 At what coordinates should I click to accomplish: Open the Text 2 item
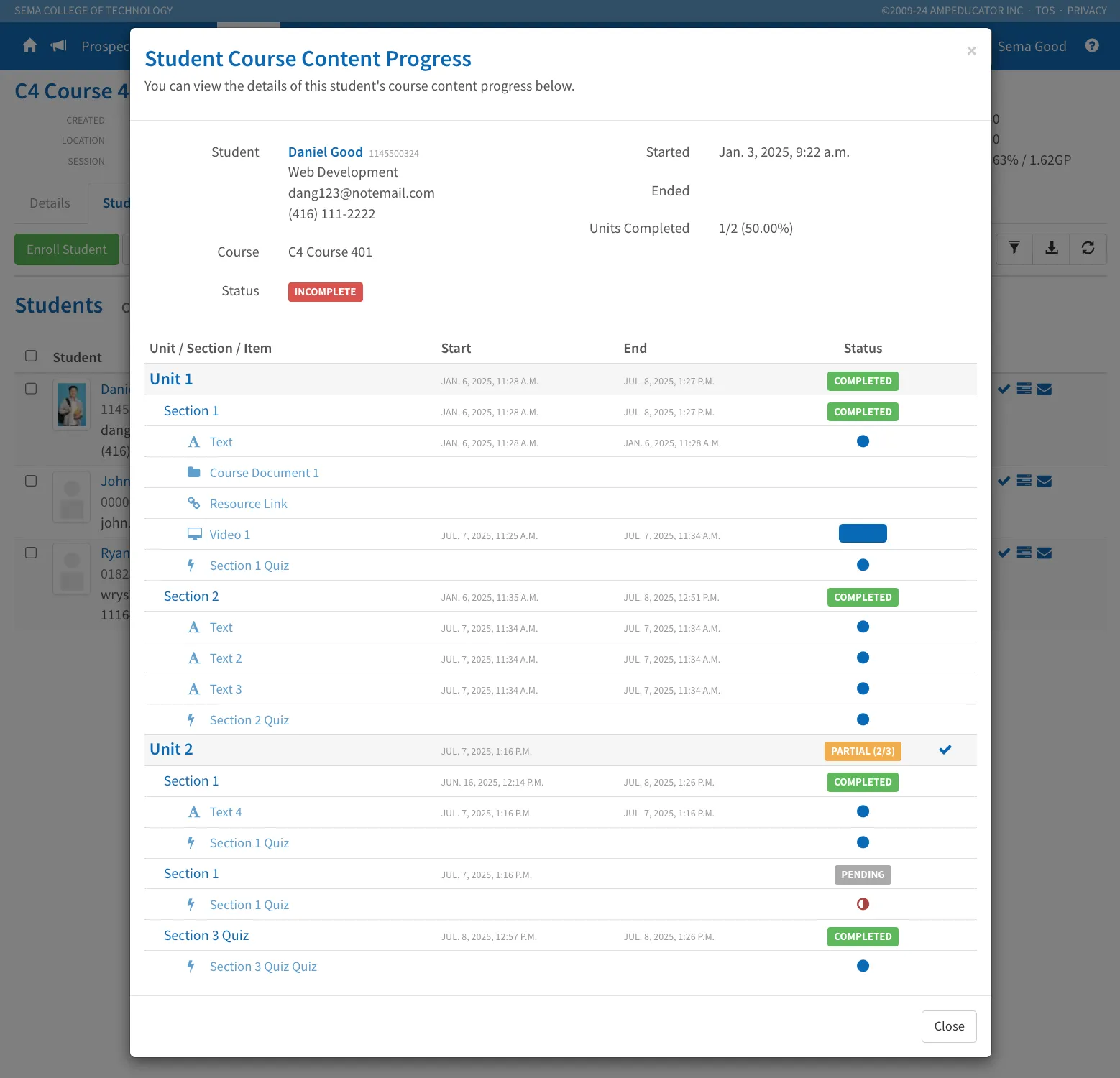226,658
